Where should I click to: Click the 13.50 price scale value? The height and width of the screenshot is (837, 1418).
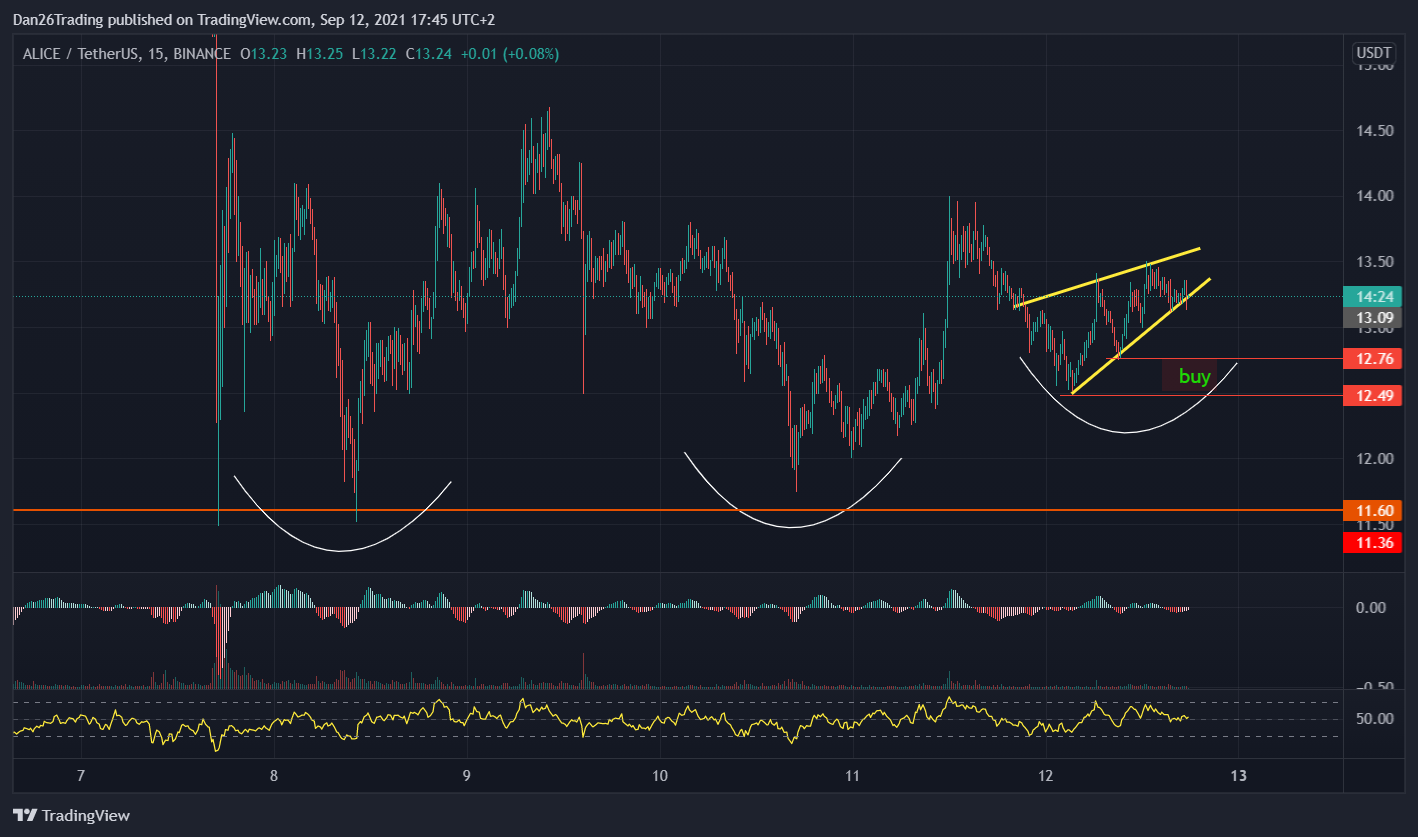click(x=1374, y=263)
